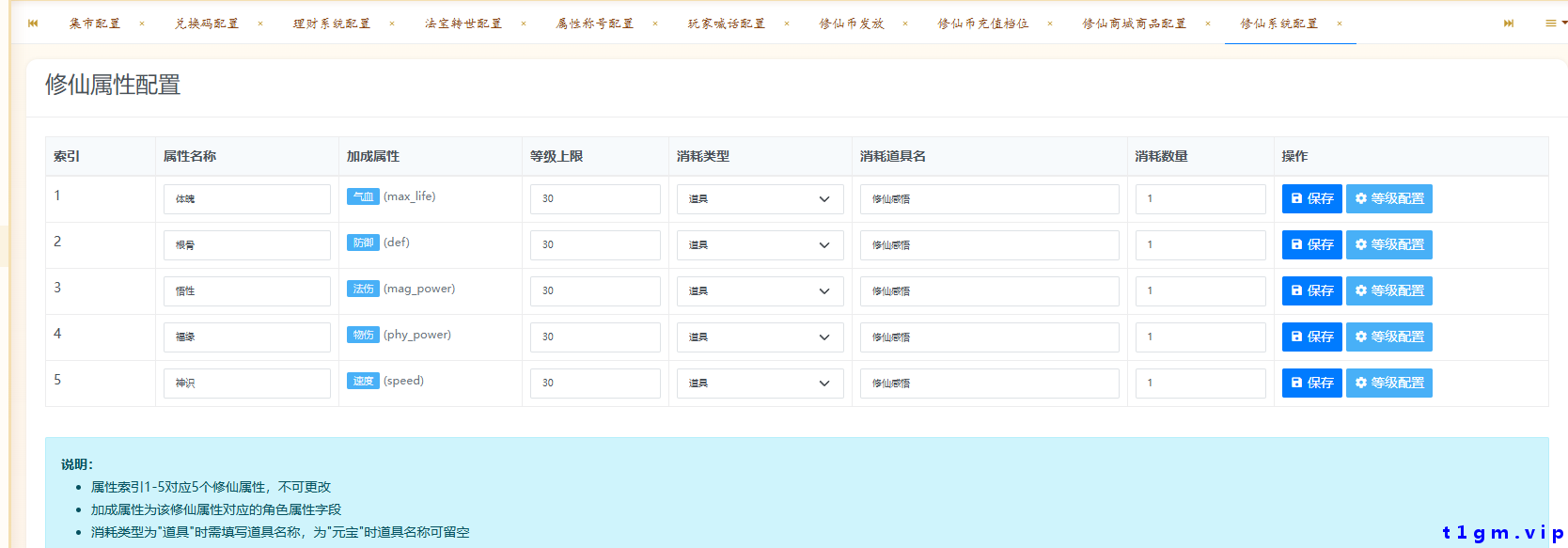
Task: Switch to 理财系统配置 tab
Action: point(332,23)
